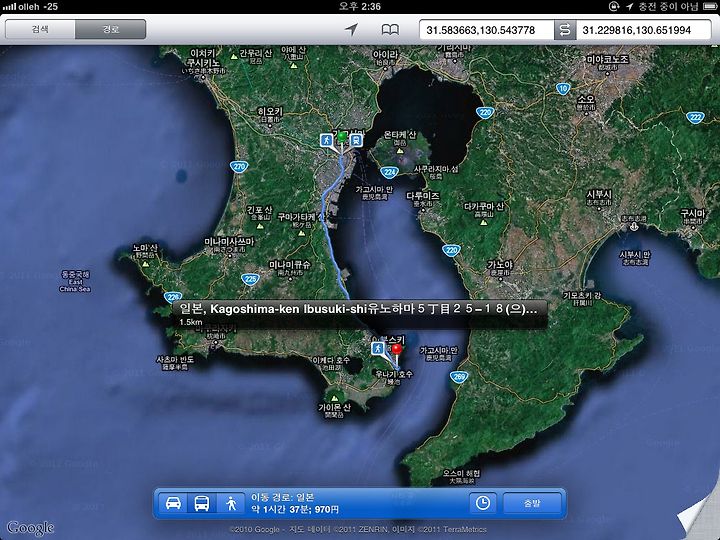720x540 pixels.
Task: Tap route 270 highway shield
Action: pos(239,167)
